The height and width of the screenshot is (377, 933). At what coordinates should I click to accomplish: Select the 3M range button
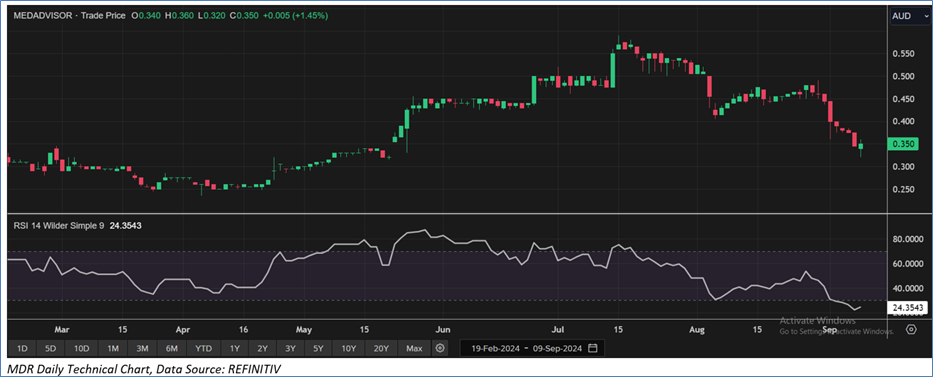[142, 348]
